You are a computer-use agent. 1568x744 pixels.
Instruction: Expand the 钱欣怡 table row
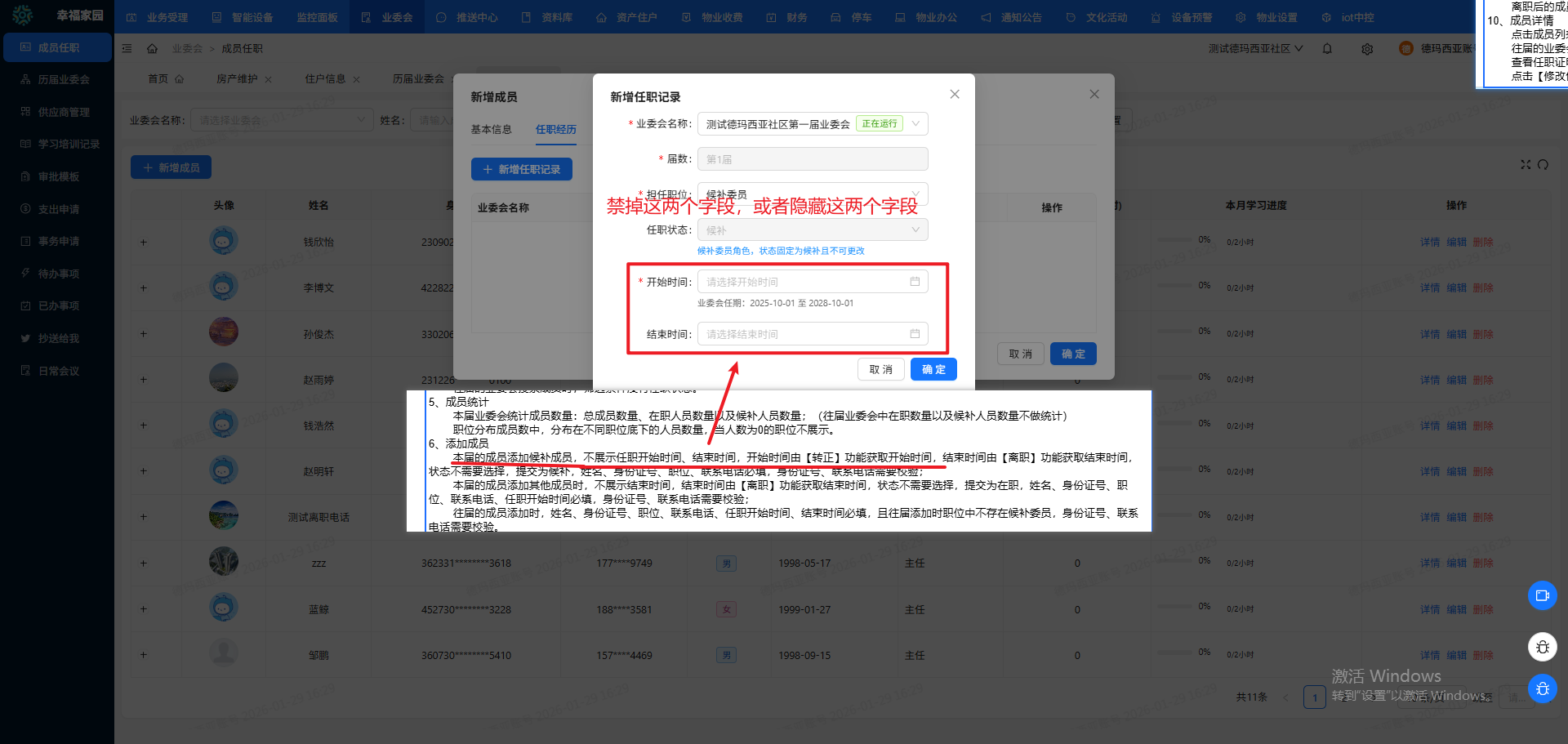click(144, 243)
